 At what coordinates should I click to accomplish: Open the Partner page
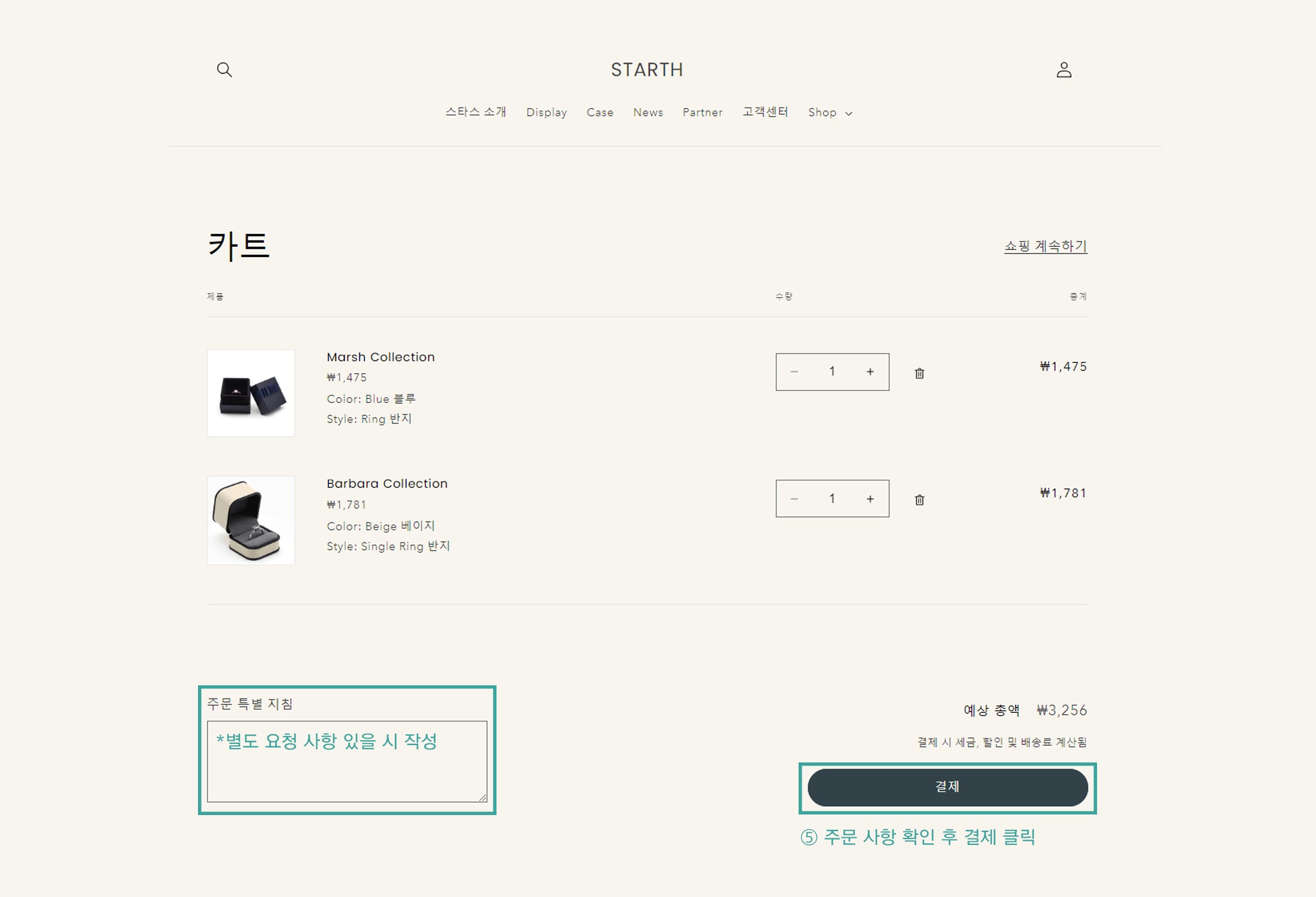coord(702,112)
